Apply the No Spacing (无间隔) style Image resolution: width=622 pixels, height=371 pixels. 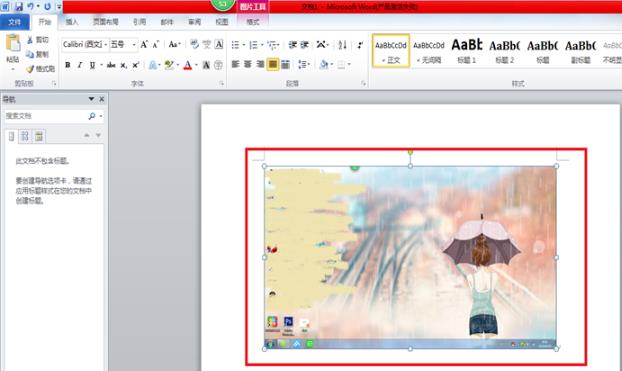tap(429, 51)
